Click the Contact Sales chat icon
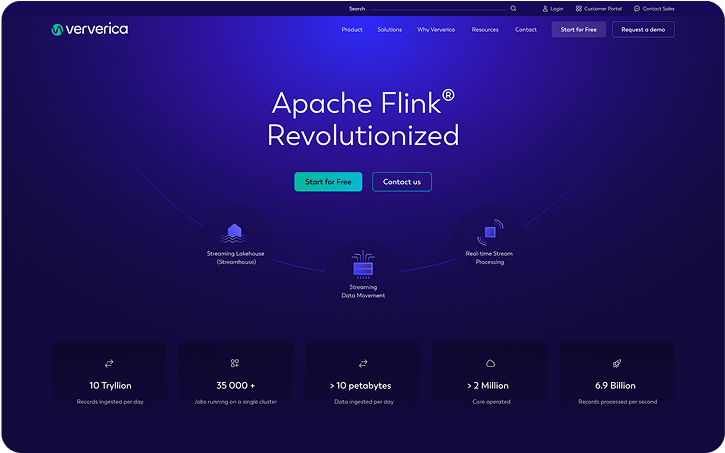This screenshot has height=453, width=725. pos(637,8)
